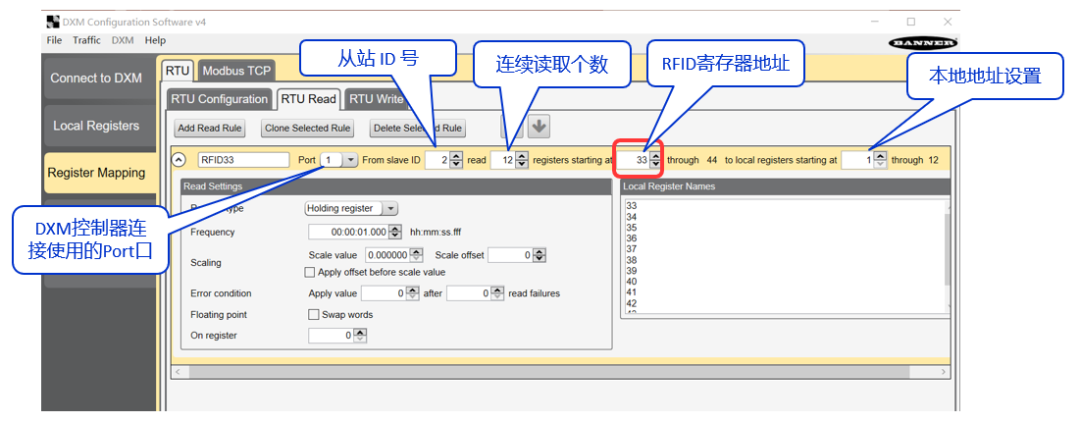The width and height of the screenshot is (1080, 422).
Task: Open the RTU Configuration tab
Action: tap(219, 99)
